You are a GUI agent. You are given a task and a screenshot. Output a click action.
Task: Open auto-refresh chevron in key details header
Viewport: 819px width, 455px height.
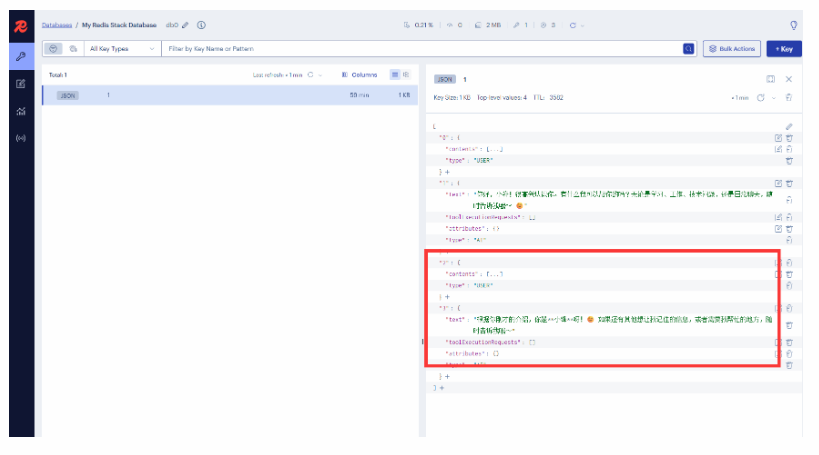tap(774, 98)
